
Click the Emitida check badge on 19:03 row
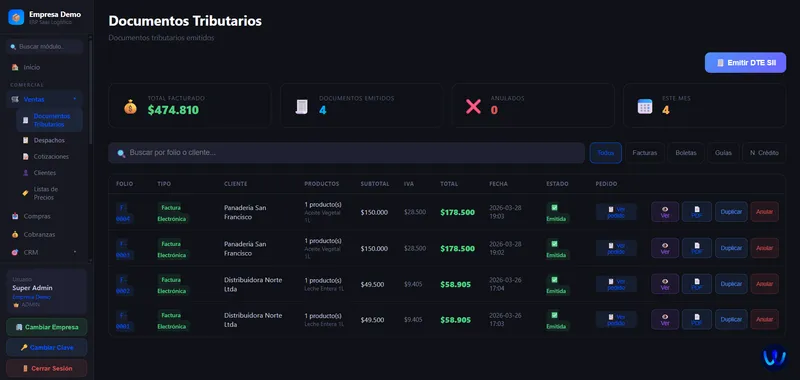click(556, 213)
